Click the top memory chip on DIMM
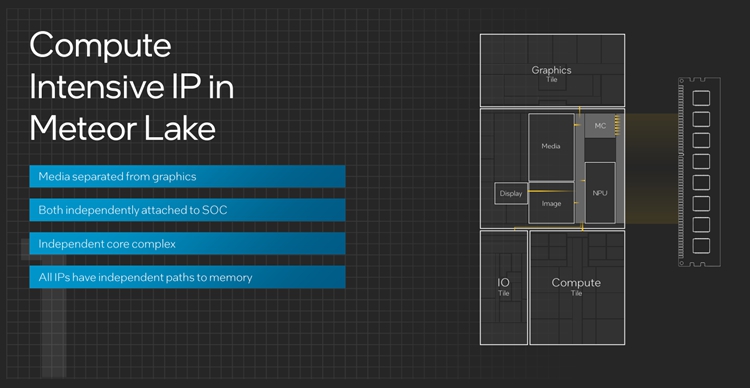This screenshot has width=750, height=388. (701, 98)
